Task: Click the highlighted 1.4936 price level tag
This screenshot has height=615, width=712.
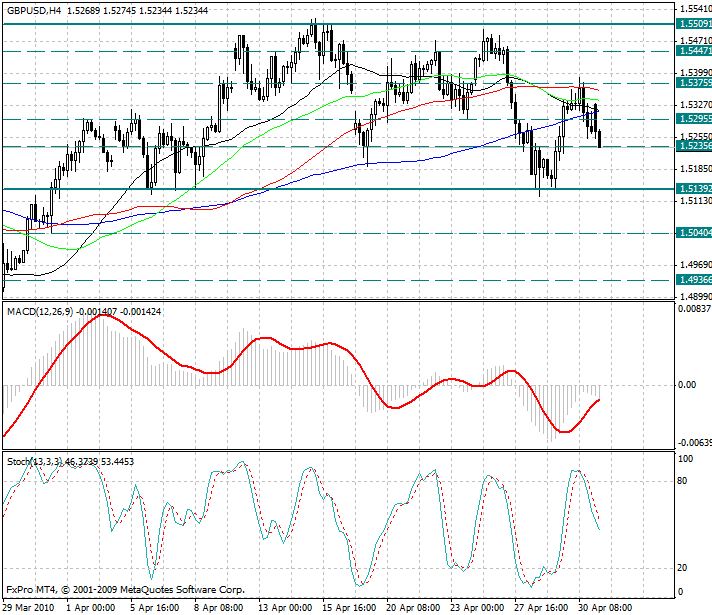Action: point(694,280)
